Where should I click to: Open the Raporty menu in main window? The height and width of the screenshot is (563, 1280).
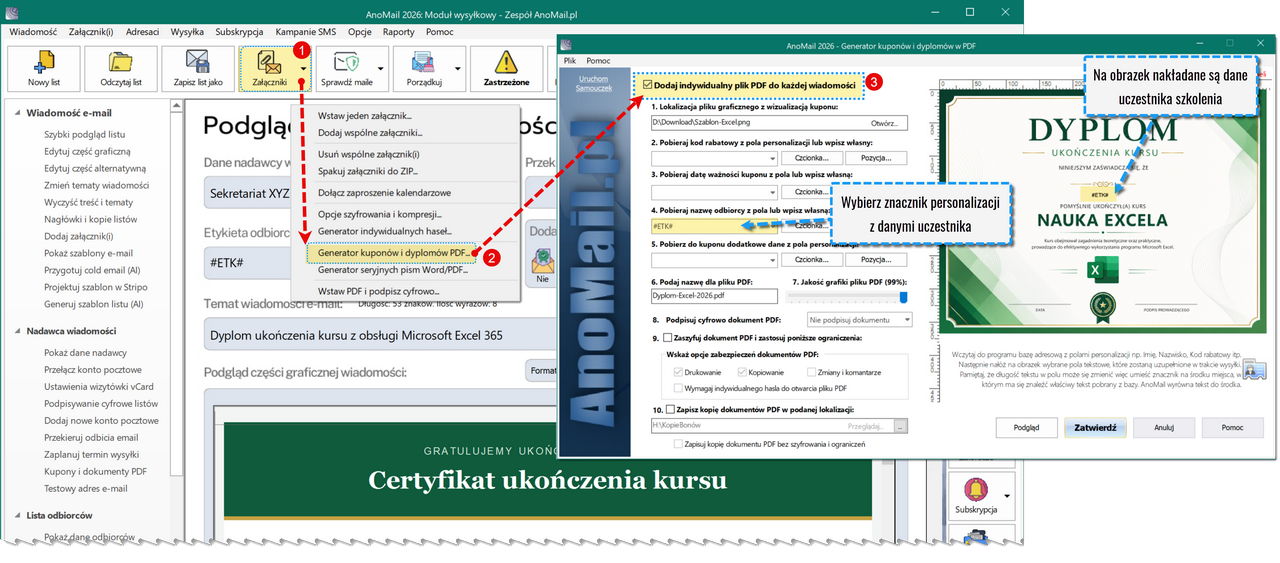[x=398, y=31]
